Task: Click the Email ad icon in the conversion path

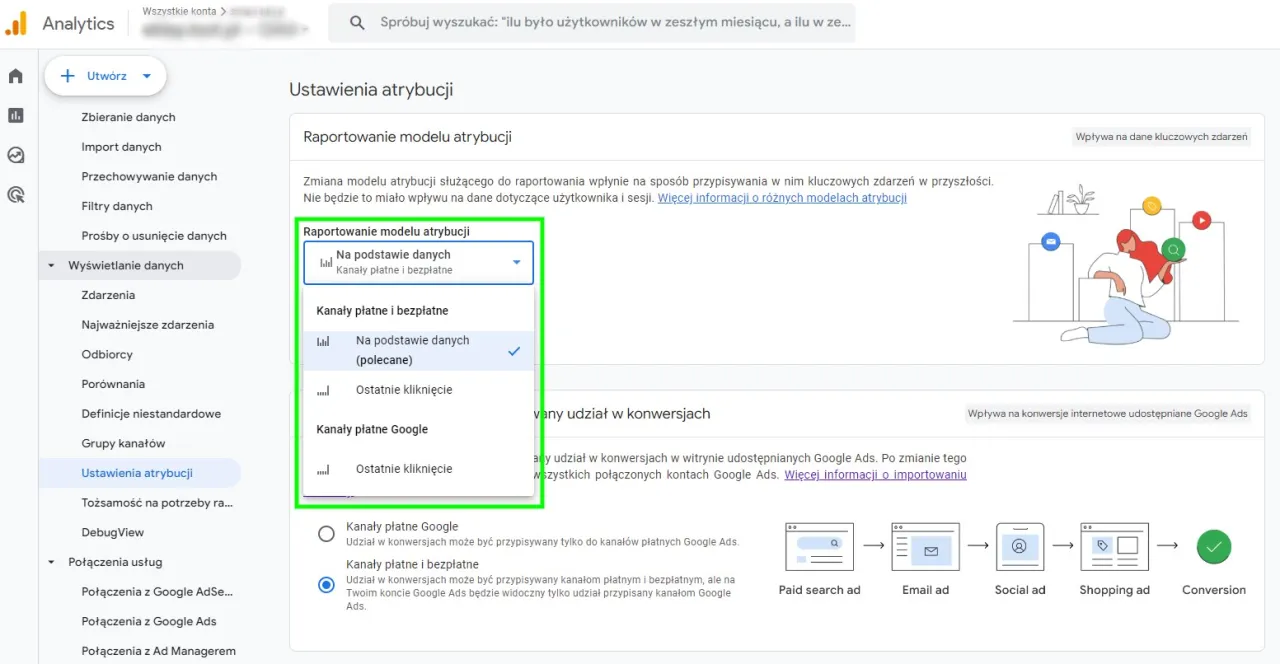Action: pos(924,547)
